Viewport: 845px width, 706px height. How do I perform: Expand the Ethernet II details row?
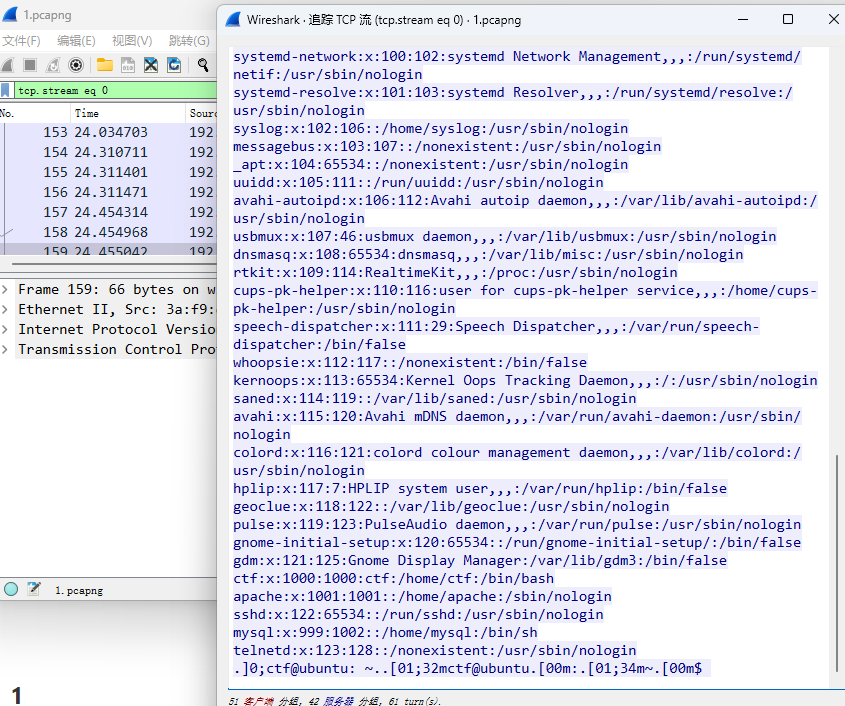coord(7,310)
